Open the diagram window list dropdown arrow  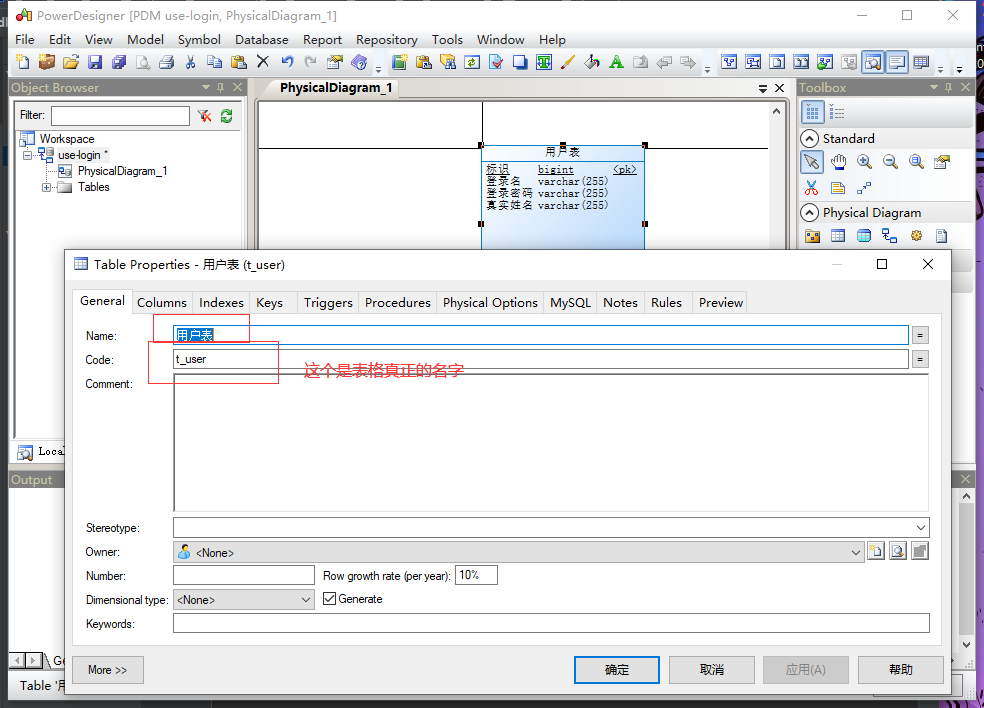(x=762, y=88)
